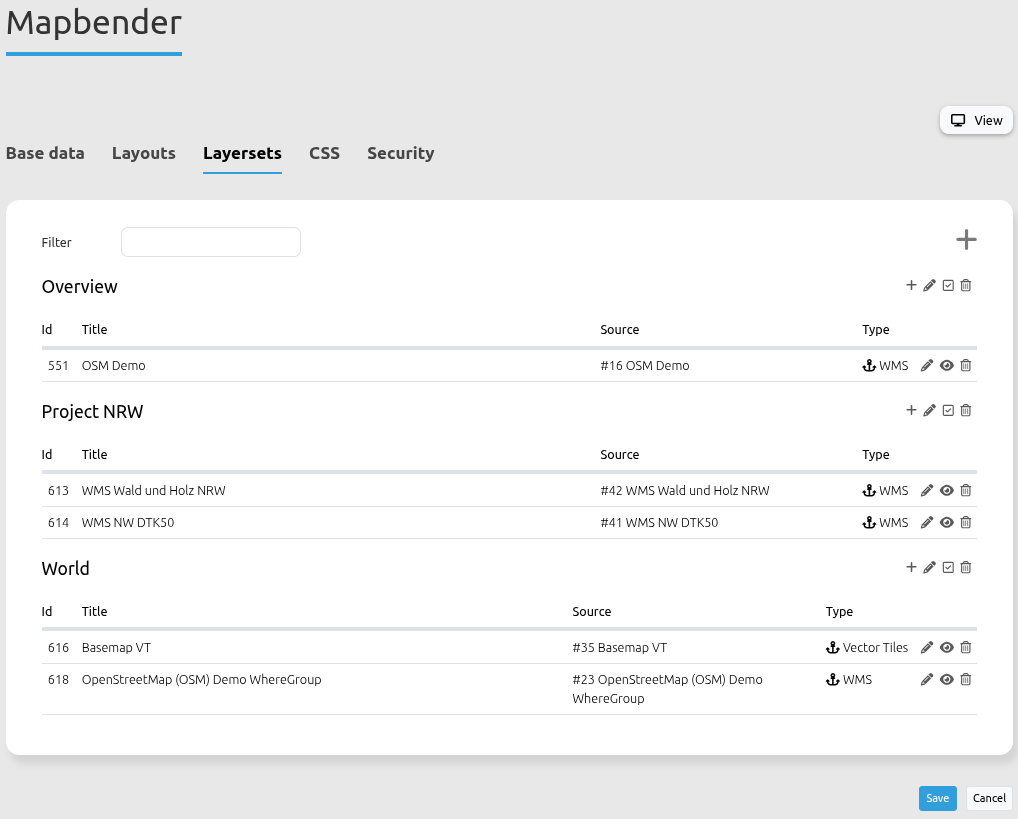This screenshot has width=1018, height=819.
Task: Edit the Basemap VT instance
Action: click(x=927, y=648)
